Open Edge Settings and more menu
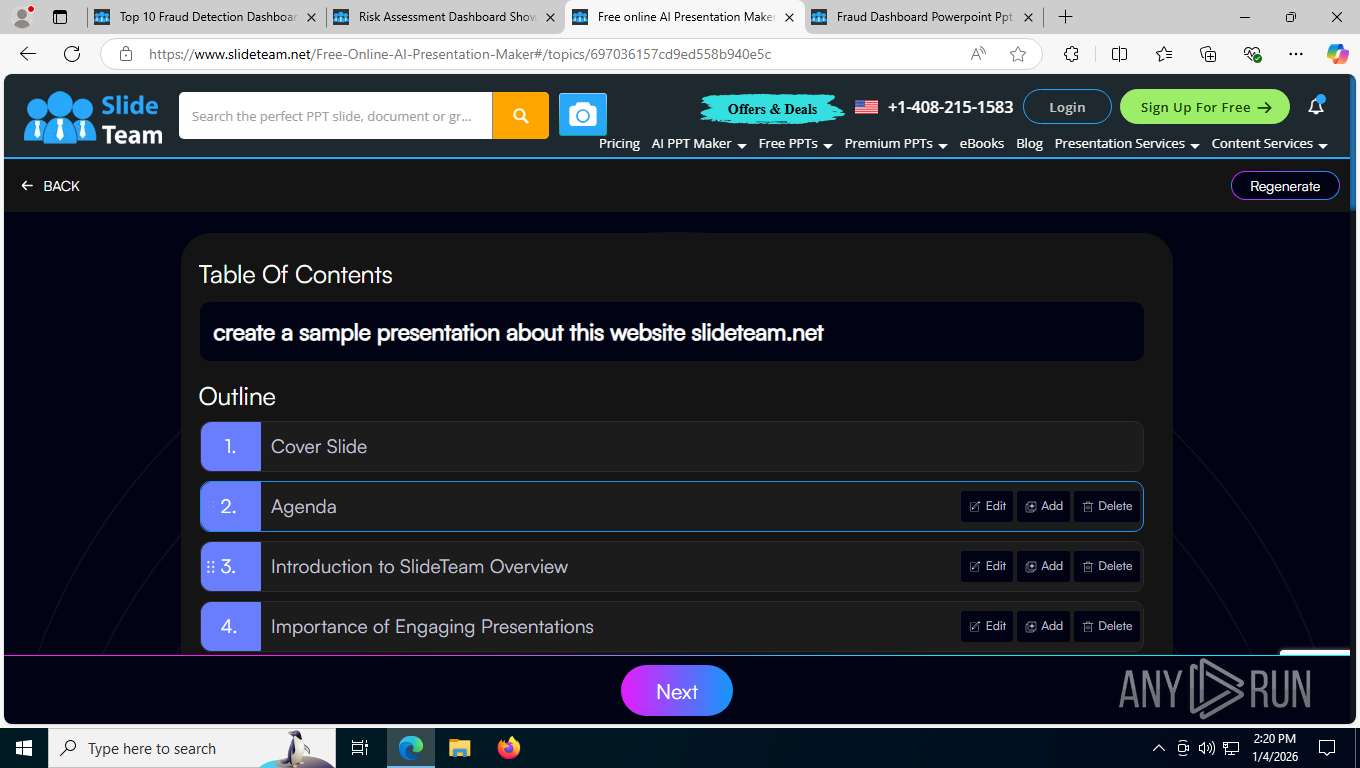Viewport: 1360px width, 768px height. tap(1296, 54)
